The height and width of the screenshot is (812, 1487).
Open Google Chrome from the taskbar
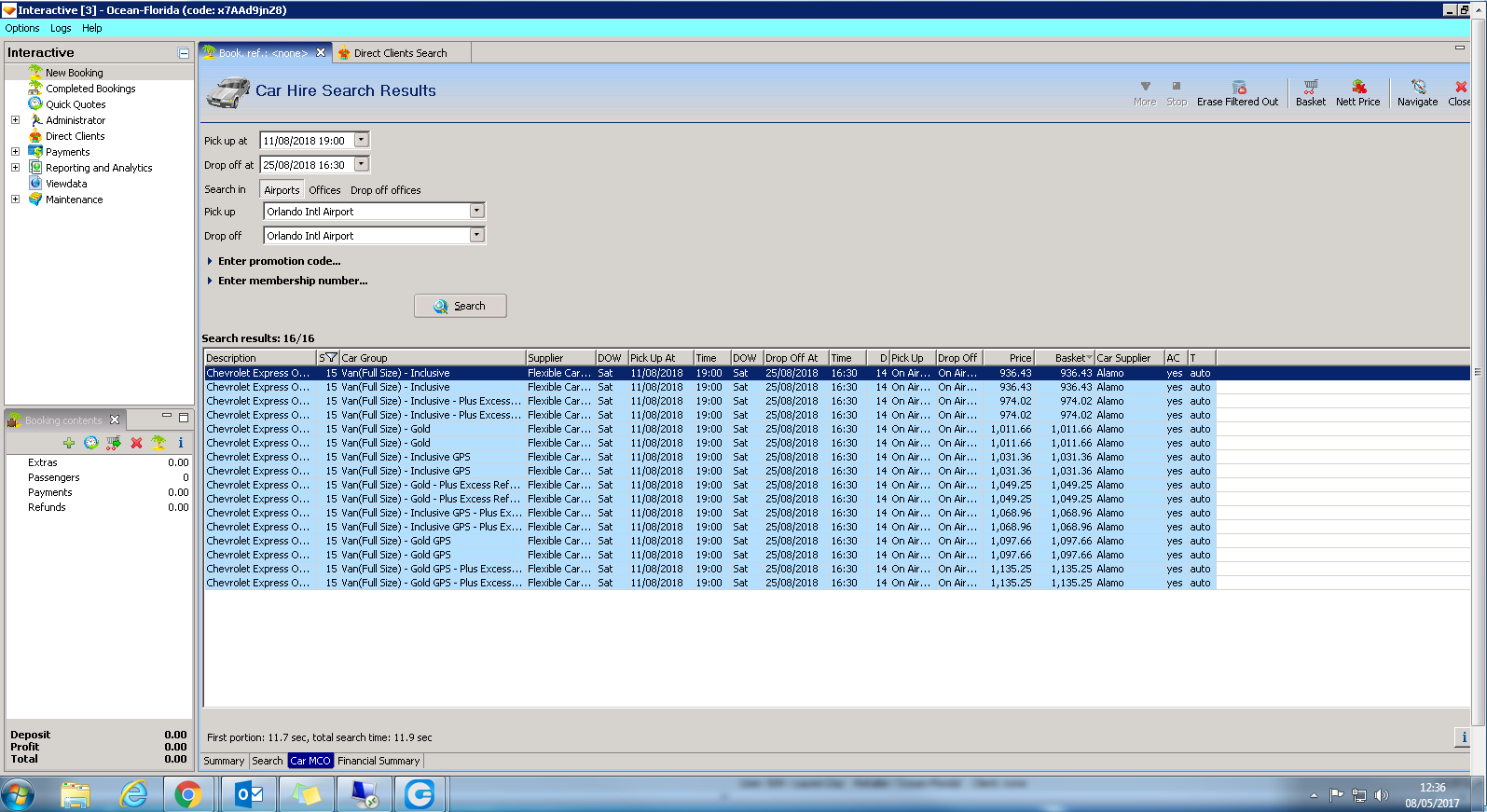(x=188, y=794)
